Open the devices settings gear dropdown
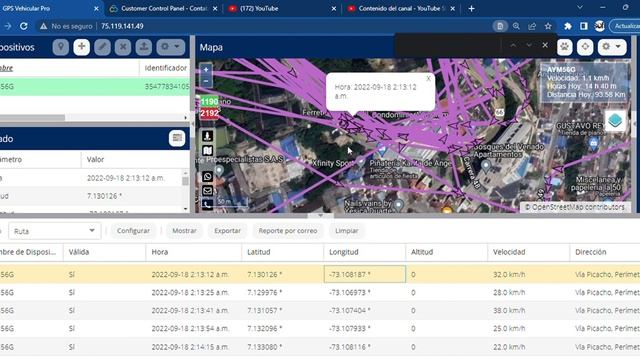 (170, 47)
